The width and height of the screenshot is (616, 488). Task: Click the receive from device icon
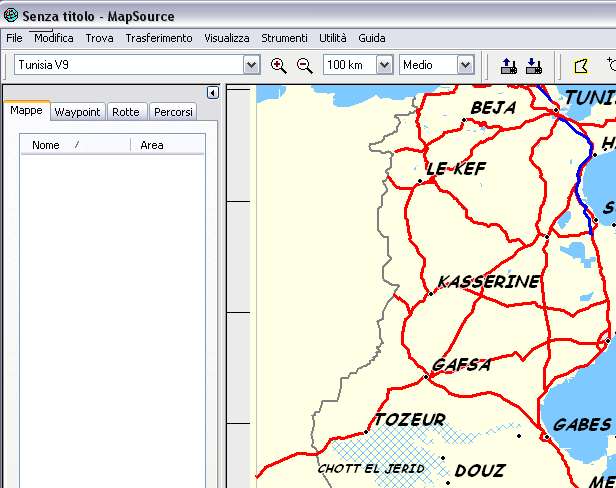tap(534, 66)
